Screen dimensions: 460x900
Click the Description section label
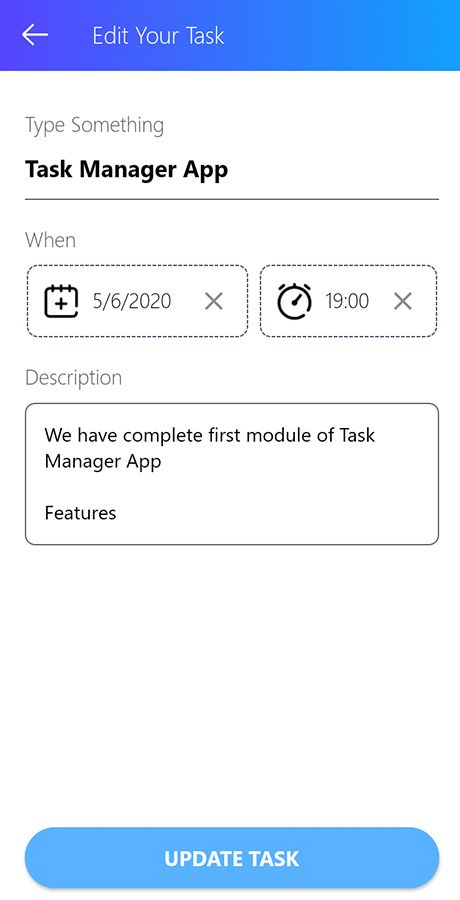point(74,378)
